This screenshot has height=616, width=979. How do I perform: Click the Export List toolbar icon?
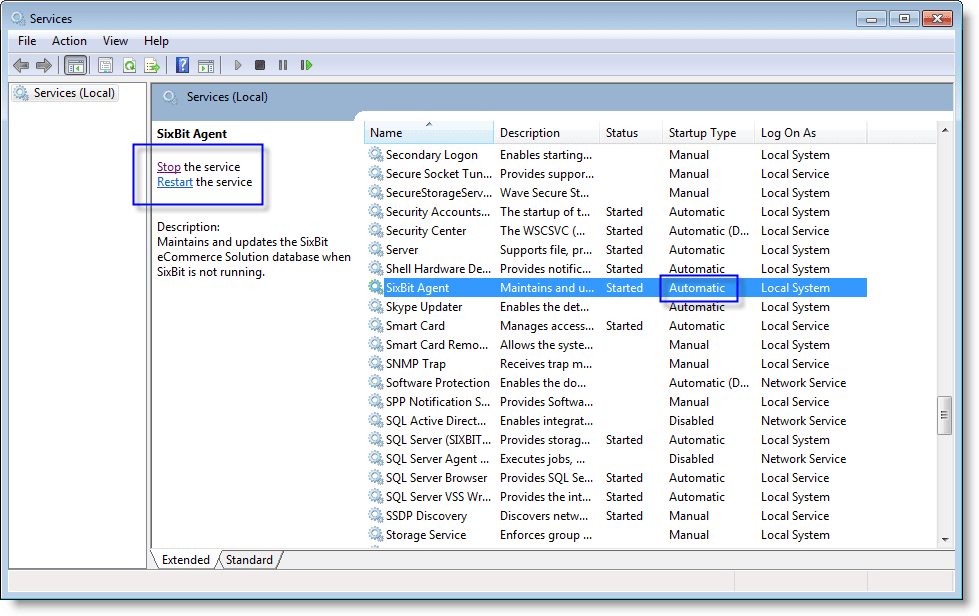pos(152,65)
